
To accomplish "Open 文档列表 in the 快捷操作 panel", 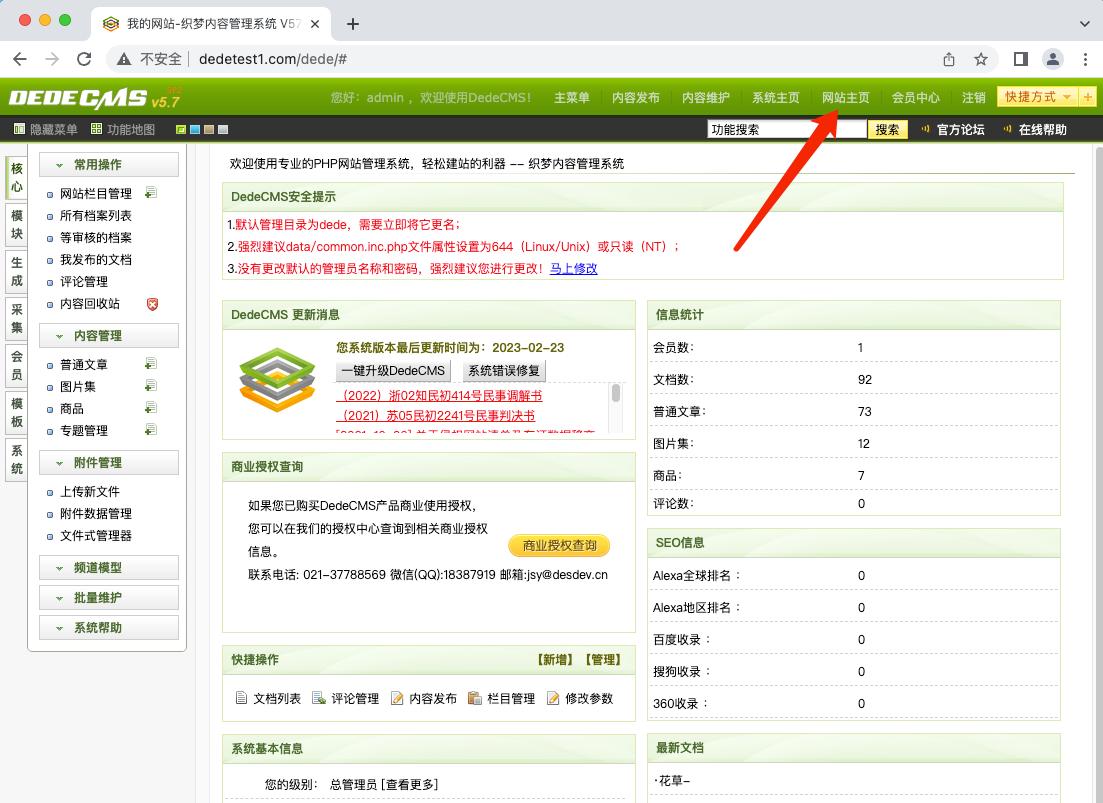I will (x=268, y=698).
